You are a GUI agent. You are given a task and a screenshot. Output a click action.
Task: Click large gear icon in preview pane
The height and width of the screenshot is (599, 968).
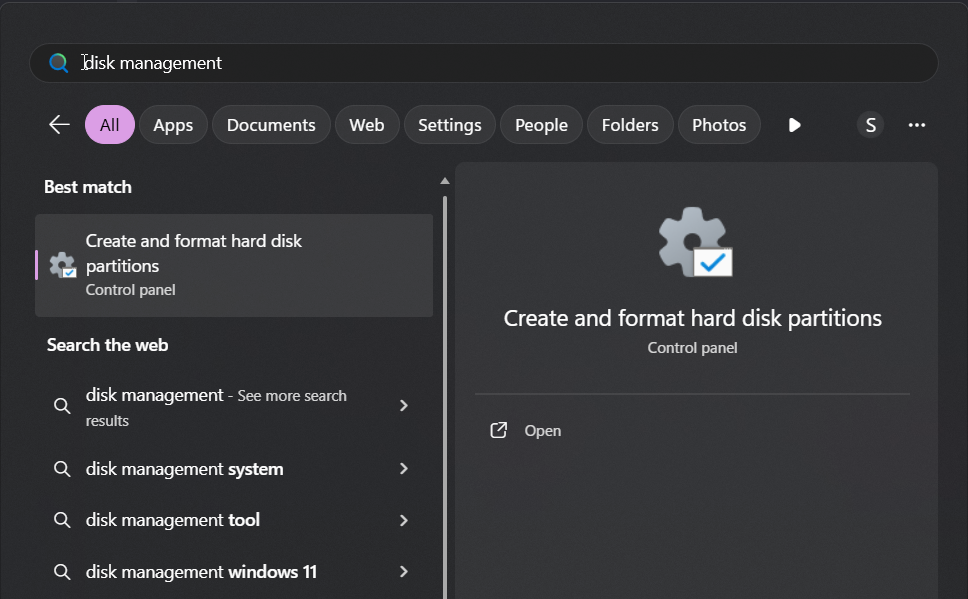click(695, 242)
